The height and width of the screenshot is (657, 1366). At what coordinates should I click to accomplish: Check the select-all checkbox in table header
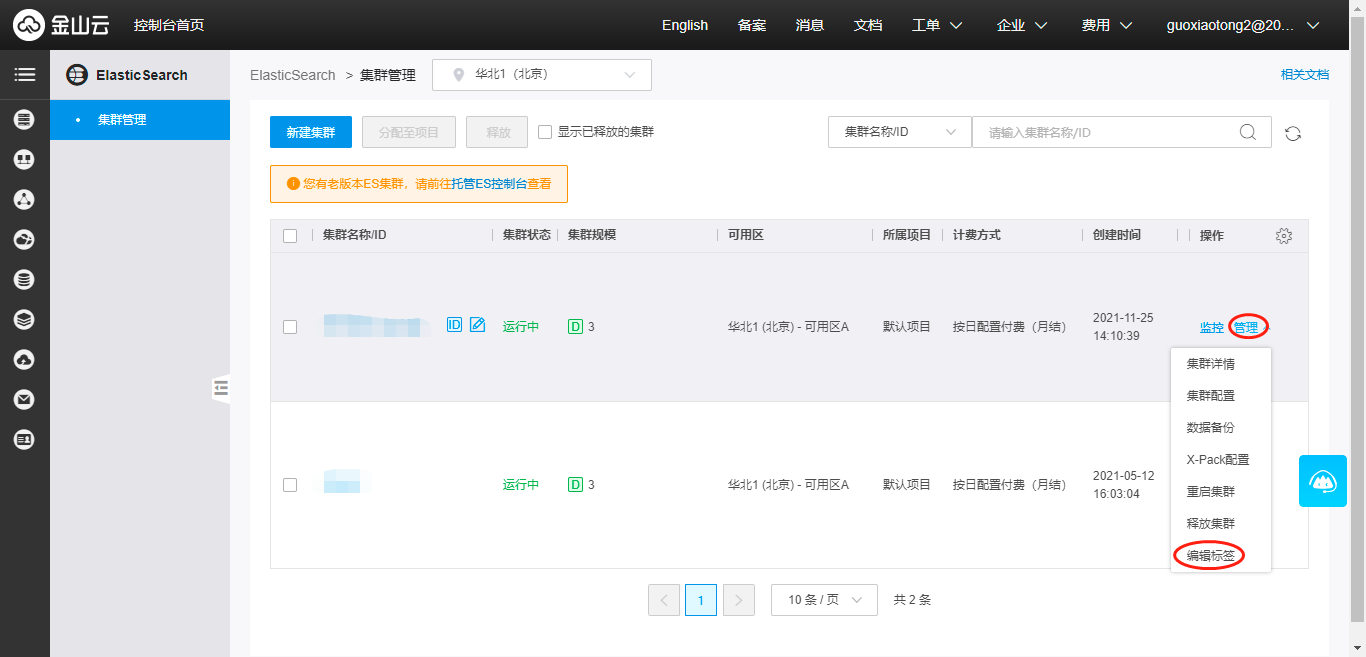point(290,236)
